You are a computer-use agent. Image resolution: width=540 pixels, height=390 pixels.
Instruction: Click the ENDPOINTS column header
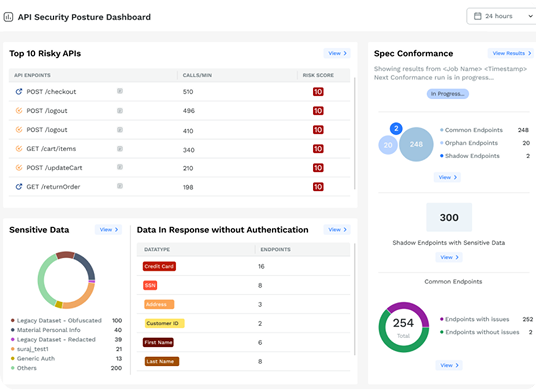pyautogui.click(x=276, y=249)
